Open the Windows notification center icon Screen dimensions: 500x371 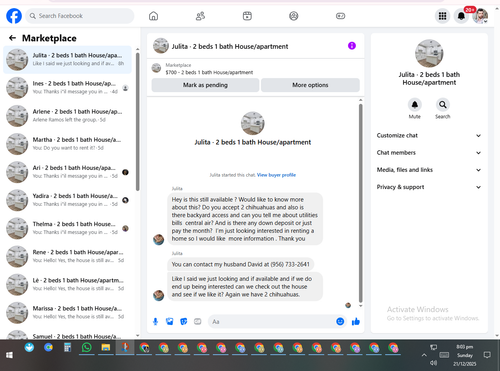[487, 355]
